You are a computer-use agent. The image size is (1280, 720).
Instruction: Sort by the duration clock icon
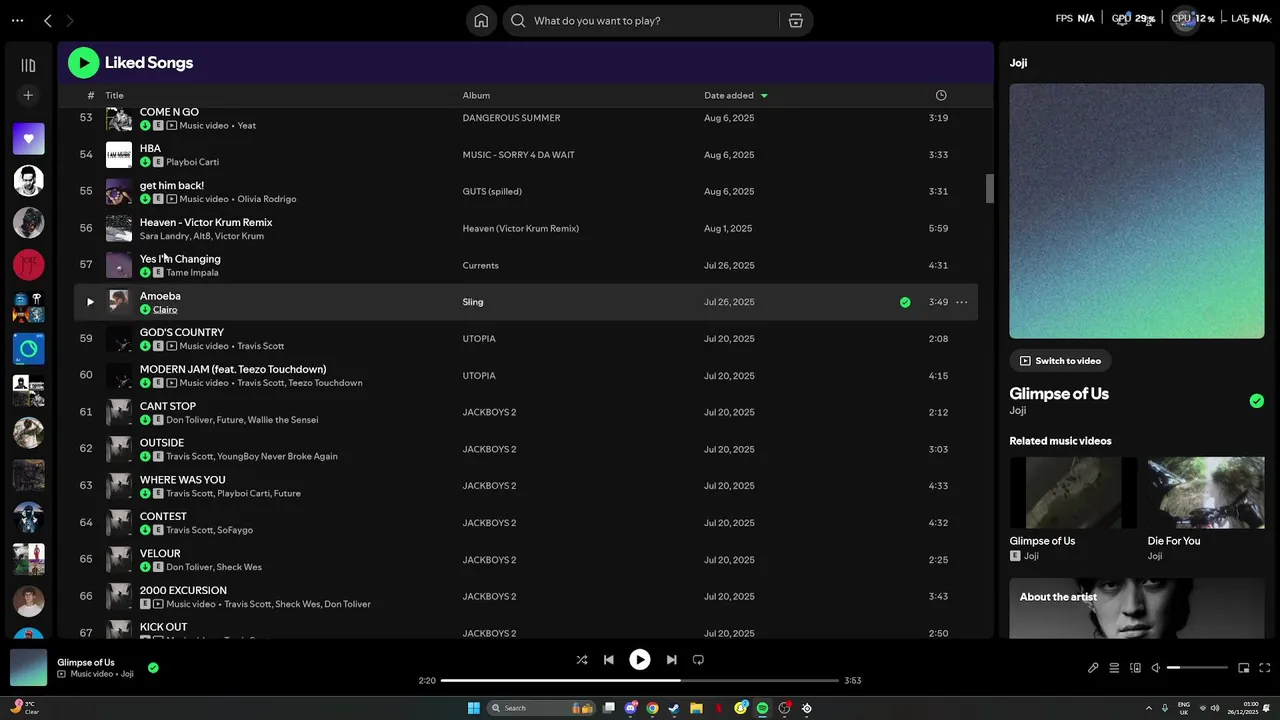pos(941,96)
